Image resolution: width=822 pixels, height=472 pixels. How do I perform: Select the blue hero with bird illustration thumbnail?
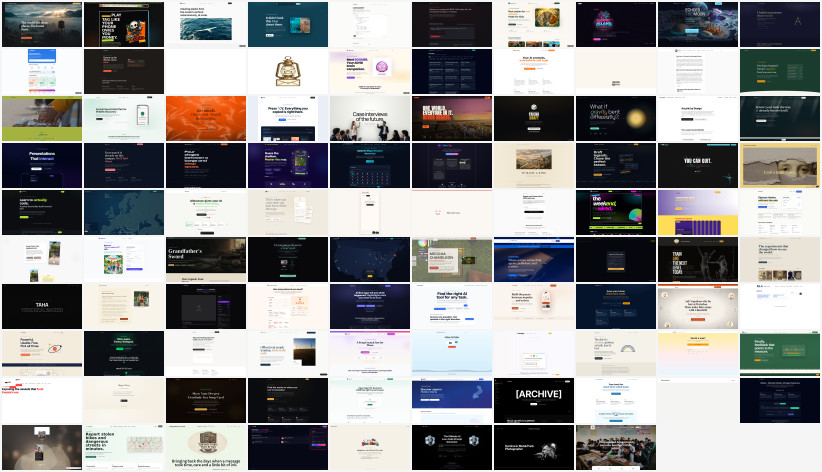(x=452, y=401)
